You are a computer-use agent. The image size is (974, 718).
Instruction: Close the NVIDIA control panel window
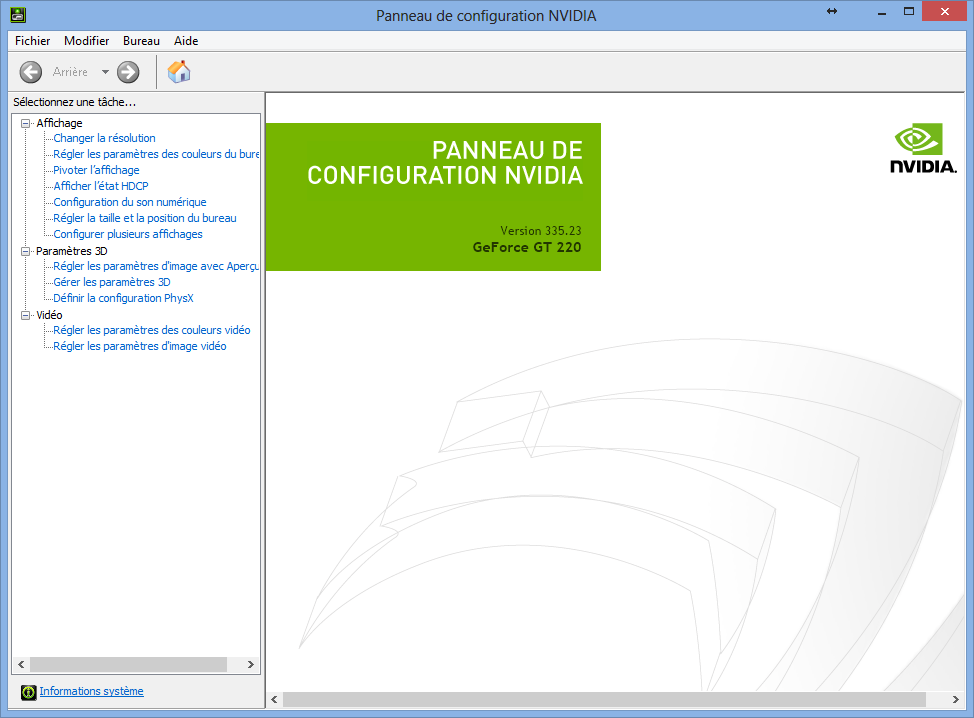[945, 11]
